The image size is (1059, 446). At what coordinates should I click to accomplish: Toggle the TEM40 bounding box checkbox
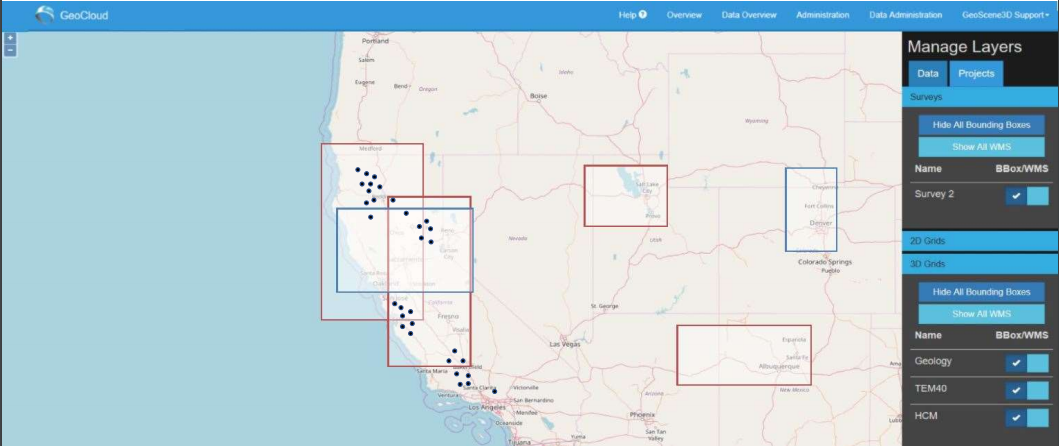(x=1016, y=391)
